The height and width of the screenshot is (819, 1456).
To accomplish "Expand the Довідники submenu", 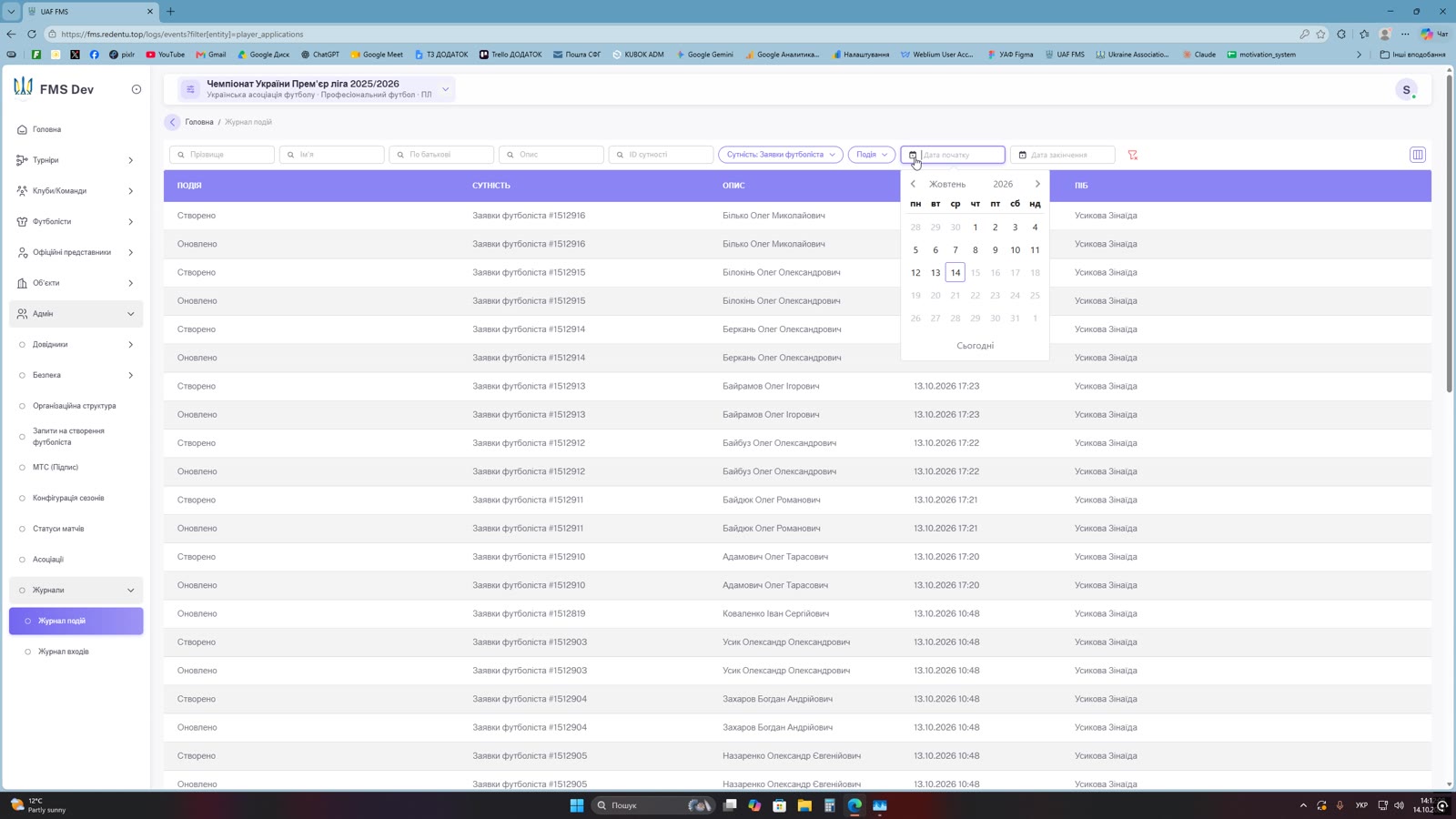I will (x=76, y=345).
